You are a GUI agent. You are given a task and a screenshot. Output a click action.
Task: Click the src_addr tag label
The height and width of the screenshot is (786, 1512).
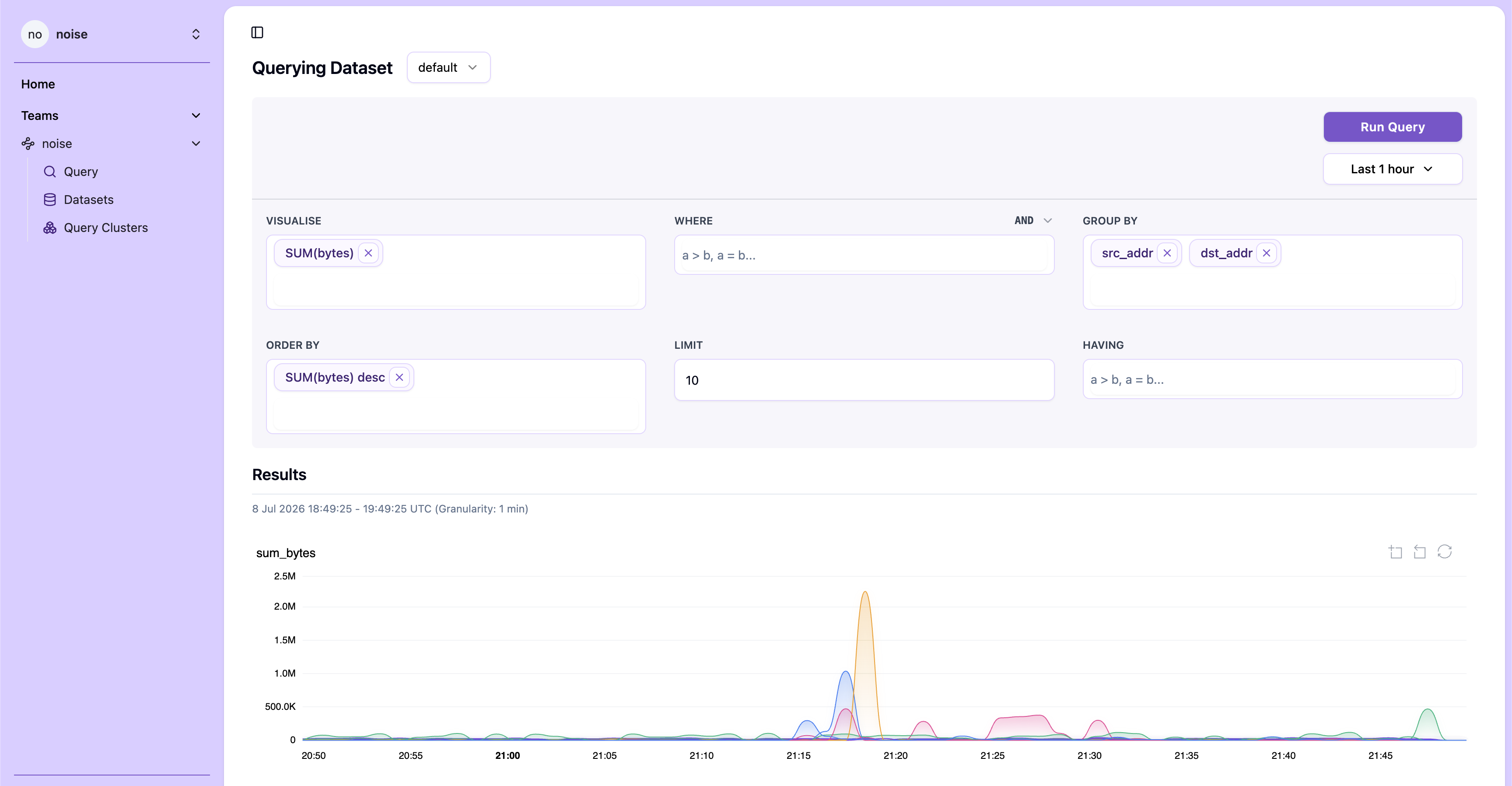point(1127,253)
